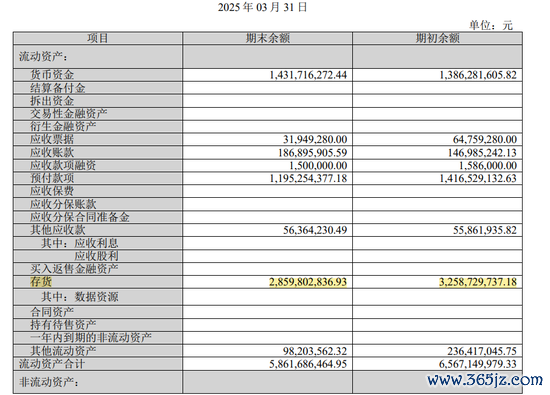Screen dimensions: 550x395
Task: Select the highlighted 存货 cell
Action: [x=41, y=282]
